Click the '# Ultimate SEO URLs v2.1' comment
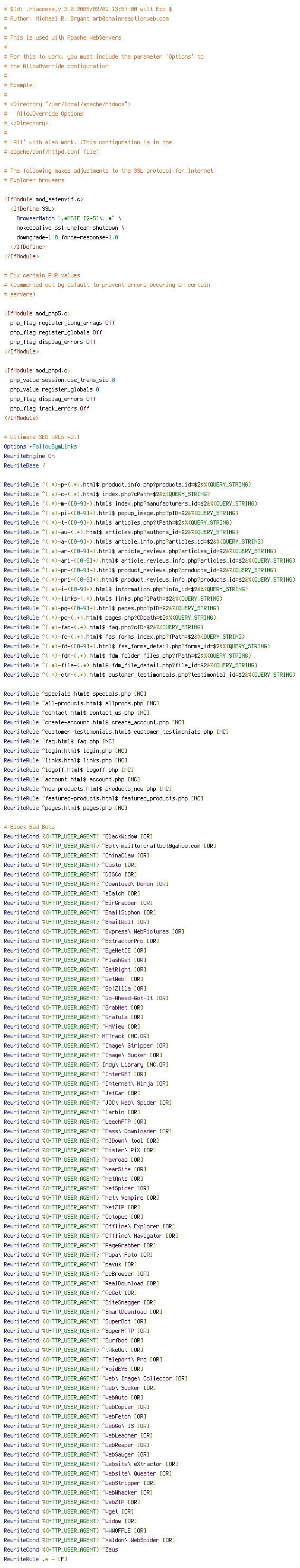This screenshot has width=300, height=1568. (42, 437)
